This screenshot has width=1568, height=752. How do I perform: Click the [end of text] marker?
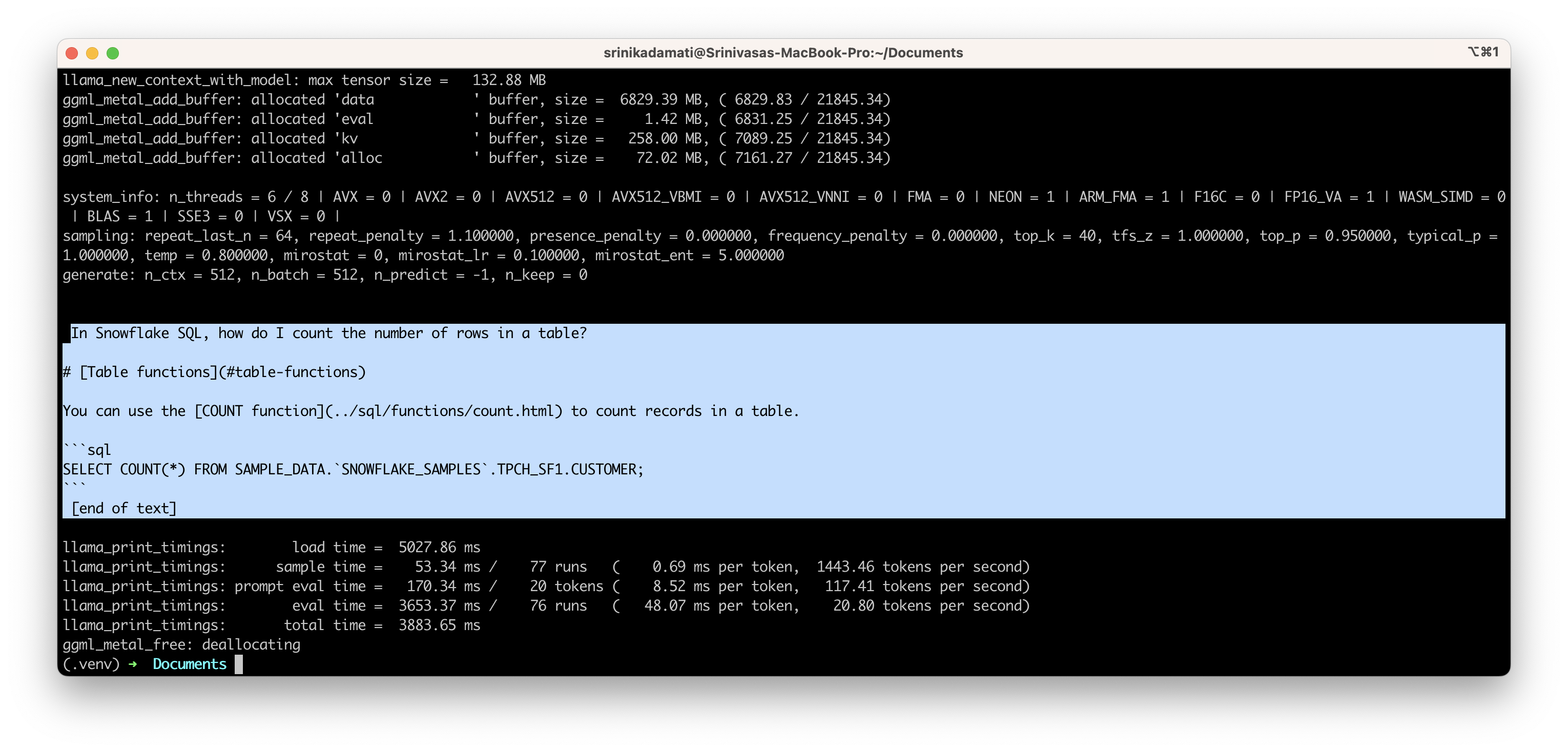click(124, 508)
